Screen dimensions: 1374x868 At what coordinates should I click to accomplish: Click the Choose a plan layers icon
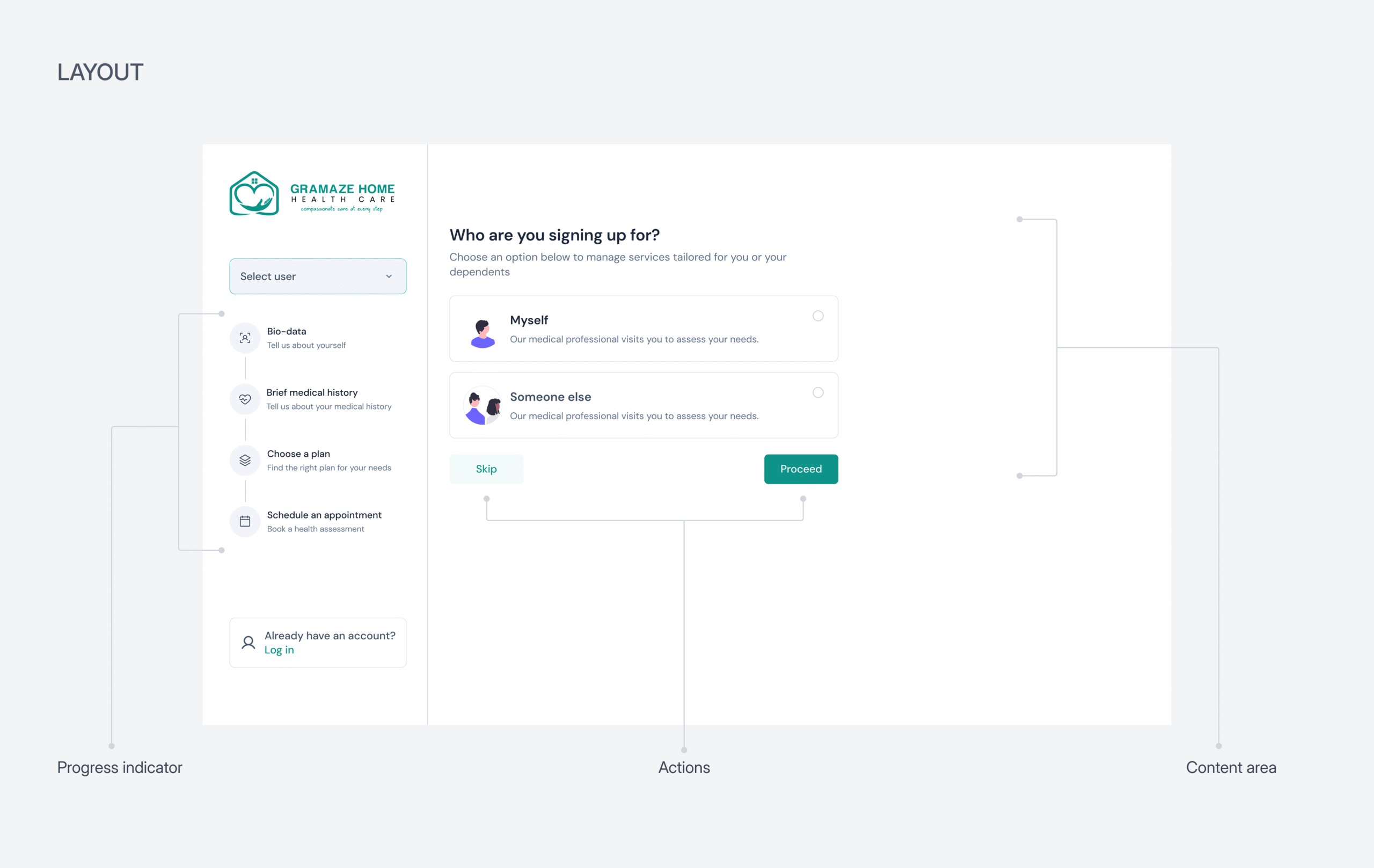pyautogui.click(x=245, y=460)
